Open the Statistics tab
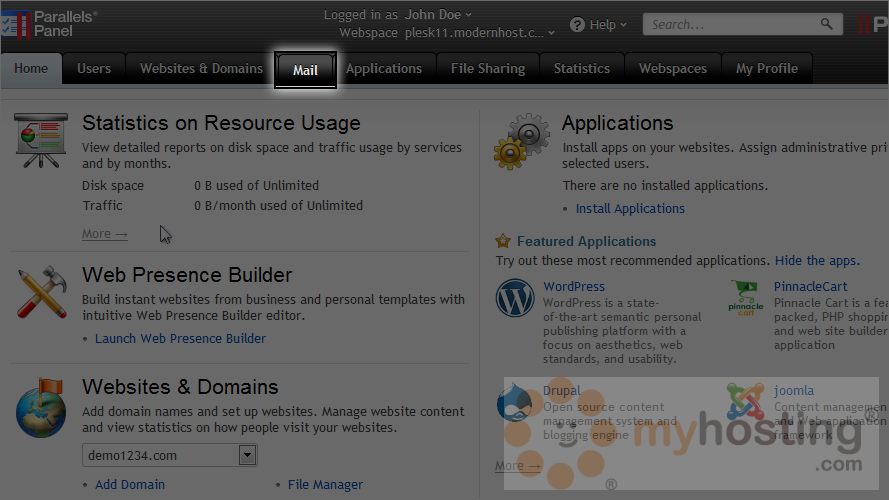The height and width of the screenshot is (500, 889). (x=582, y=69)
